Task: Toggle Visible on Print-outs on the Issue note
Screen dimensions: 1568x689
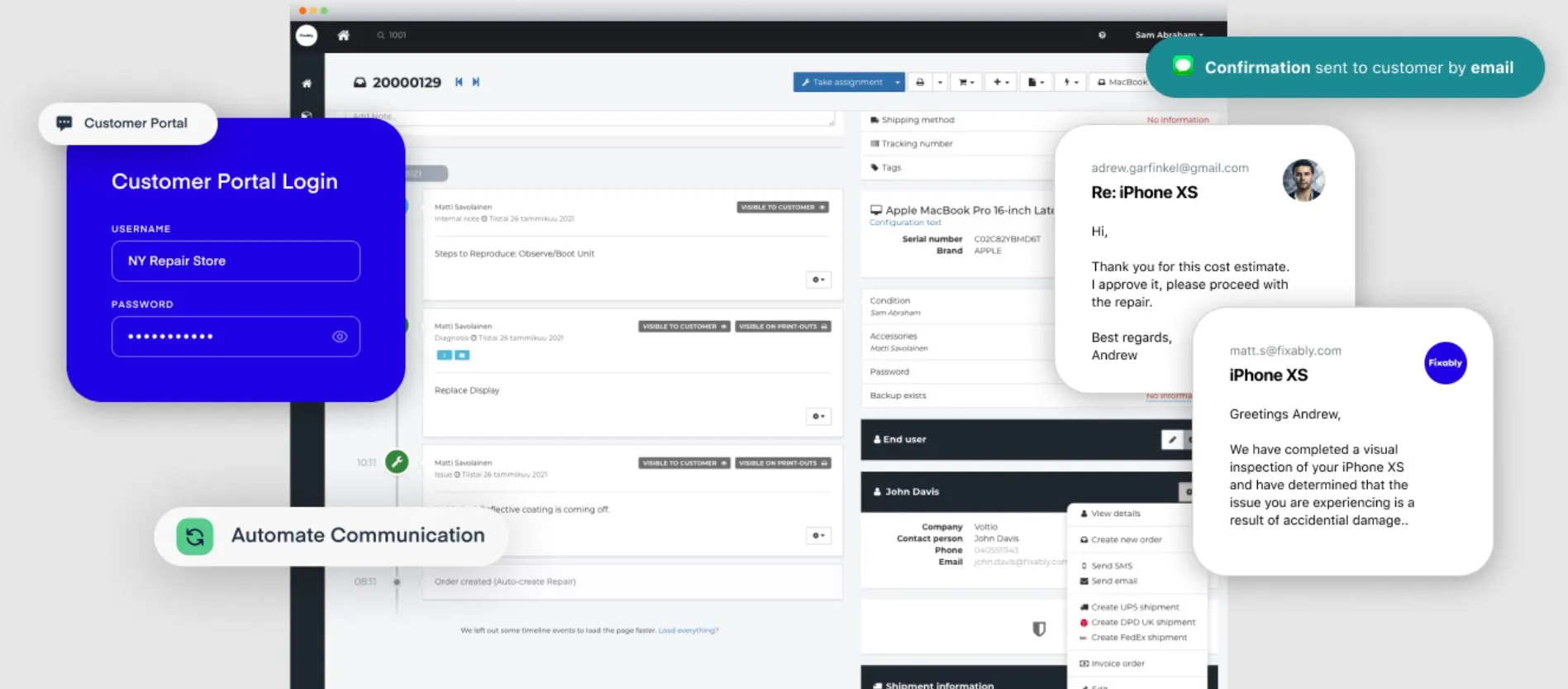Action: [x=784, y=463]
